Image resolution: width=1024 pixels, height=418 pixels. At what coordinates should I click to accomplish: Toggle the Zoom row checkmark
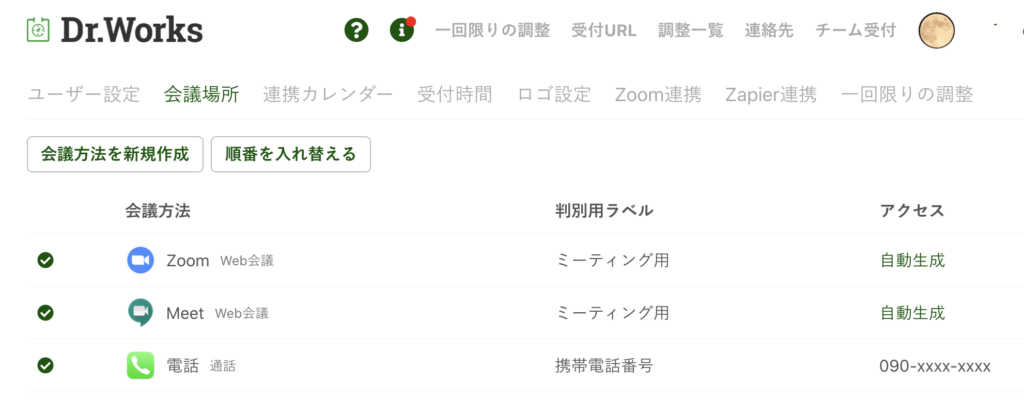pyautogui.click(x=45, y=261)
